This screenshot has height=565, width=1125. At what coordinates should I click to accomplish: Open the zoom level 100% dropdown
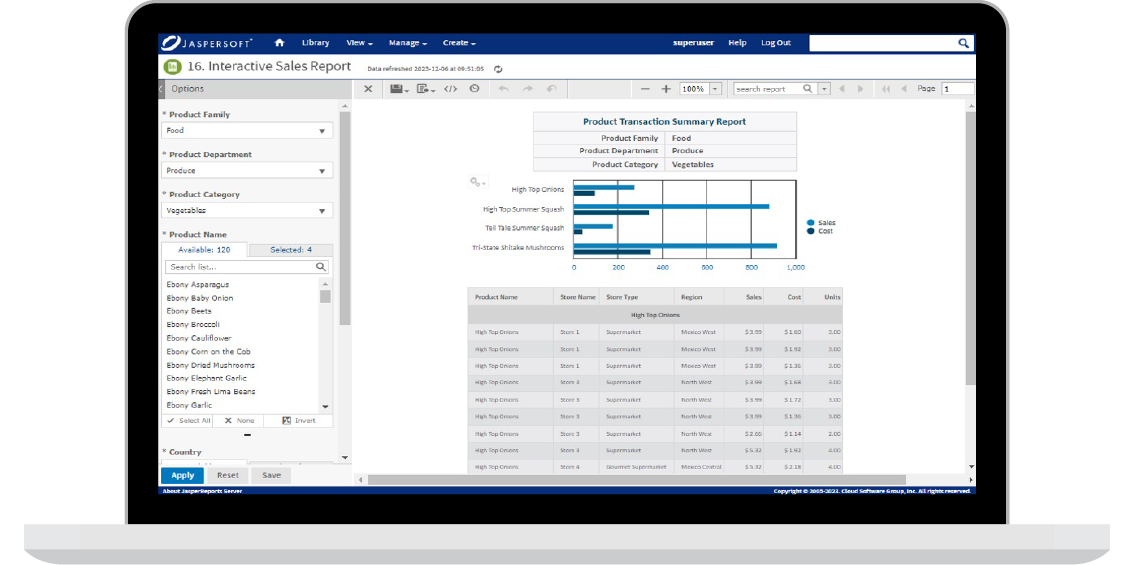[715, 89]
